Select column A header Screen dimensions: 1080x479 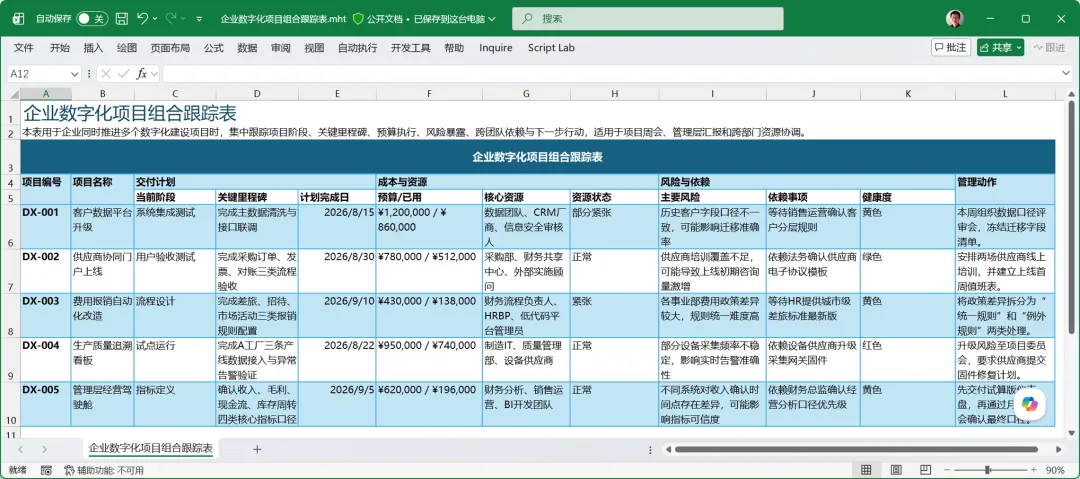coord(45,94)
